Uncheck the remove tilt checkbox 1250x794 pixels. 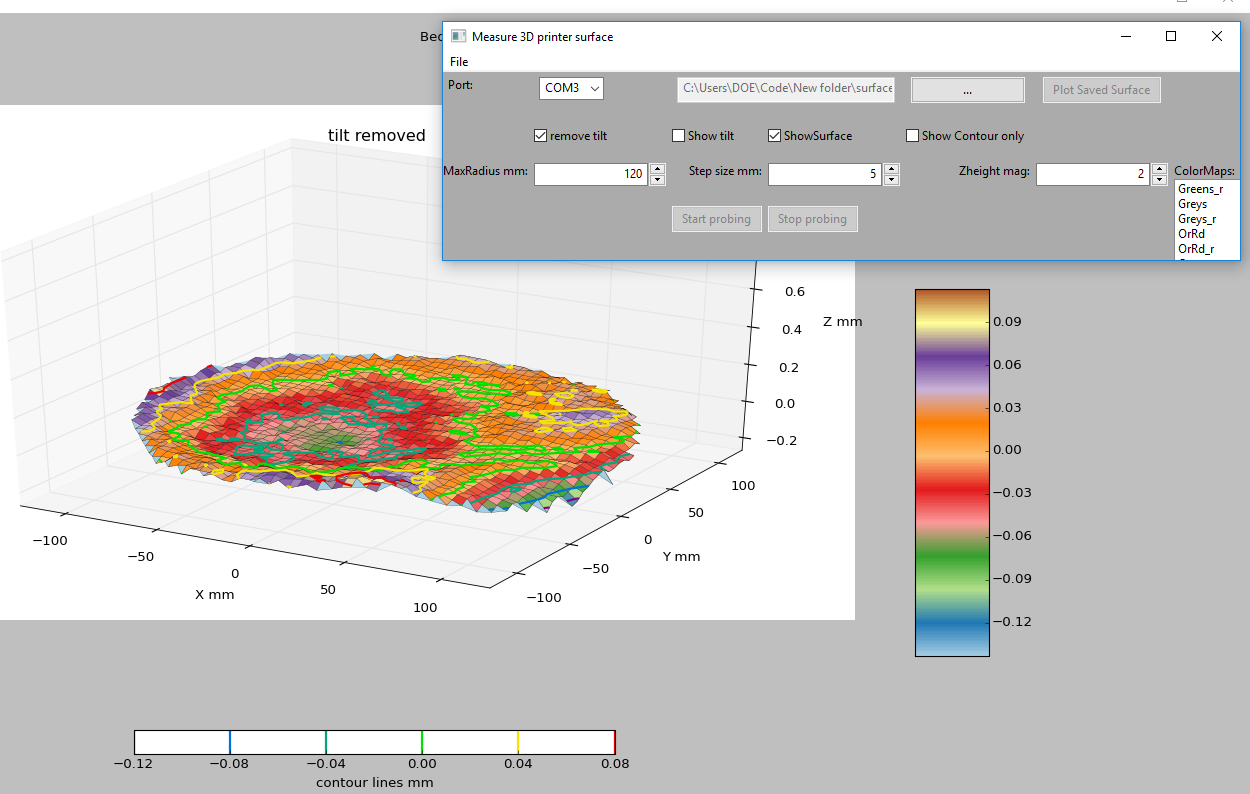tap(541, 136)
